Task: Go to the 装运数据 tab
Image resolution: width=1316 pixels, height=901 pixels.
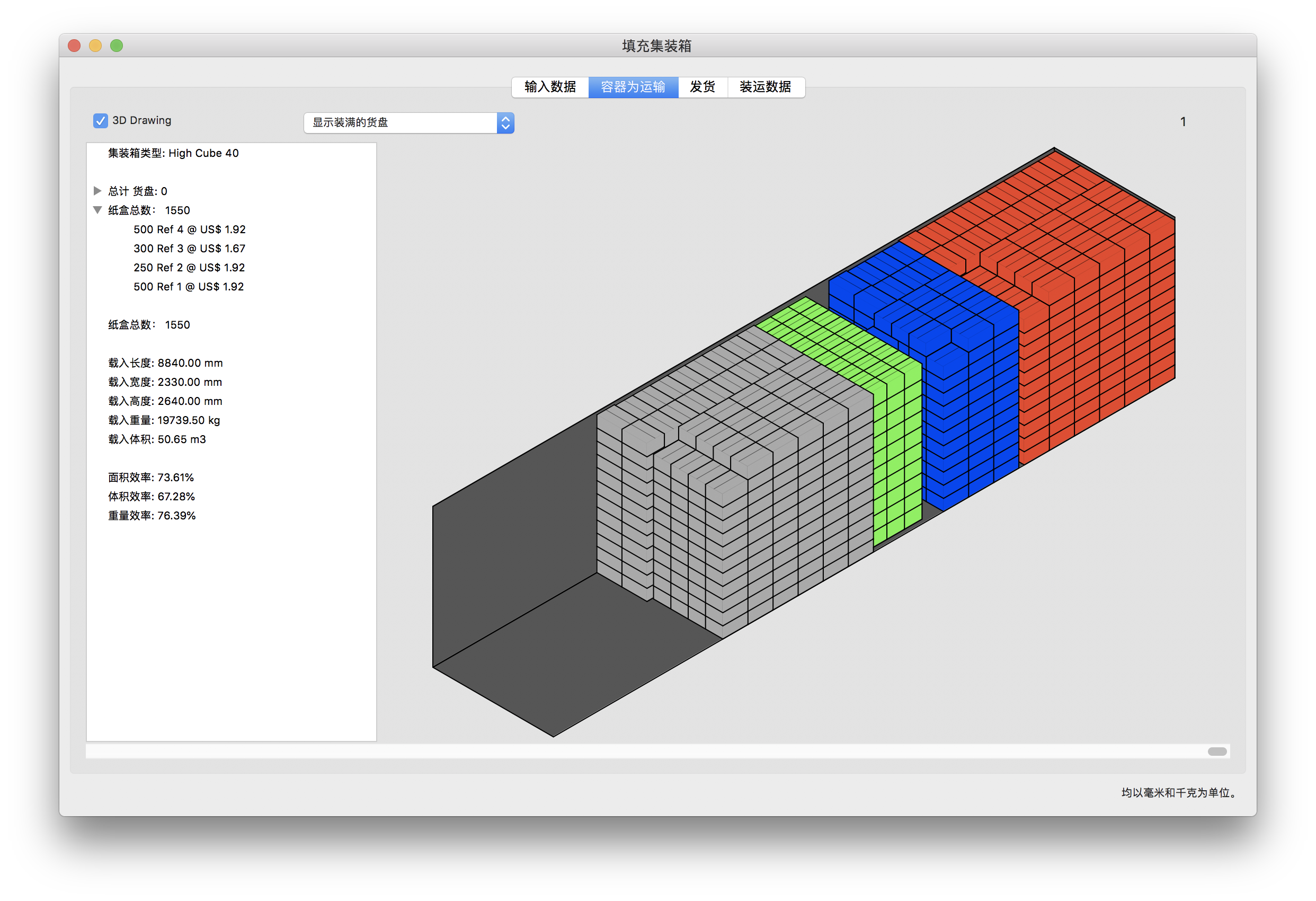Action: click(x=765, y=87)
